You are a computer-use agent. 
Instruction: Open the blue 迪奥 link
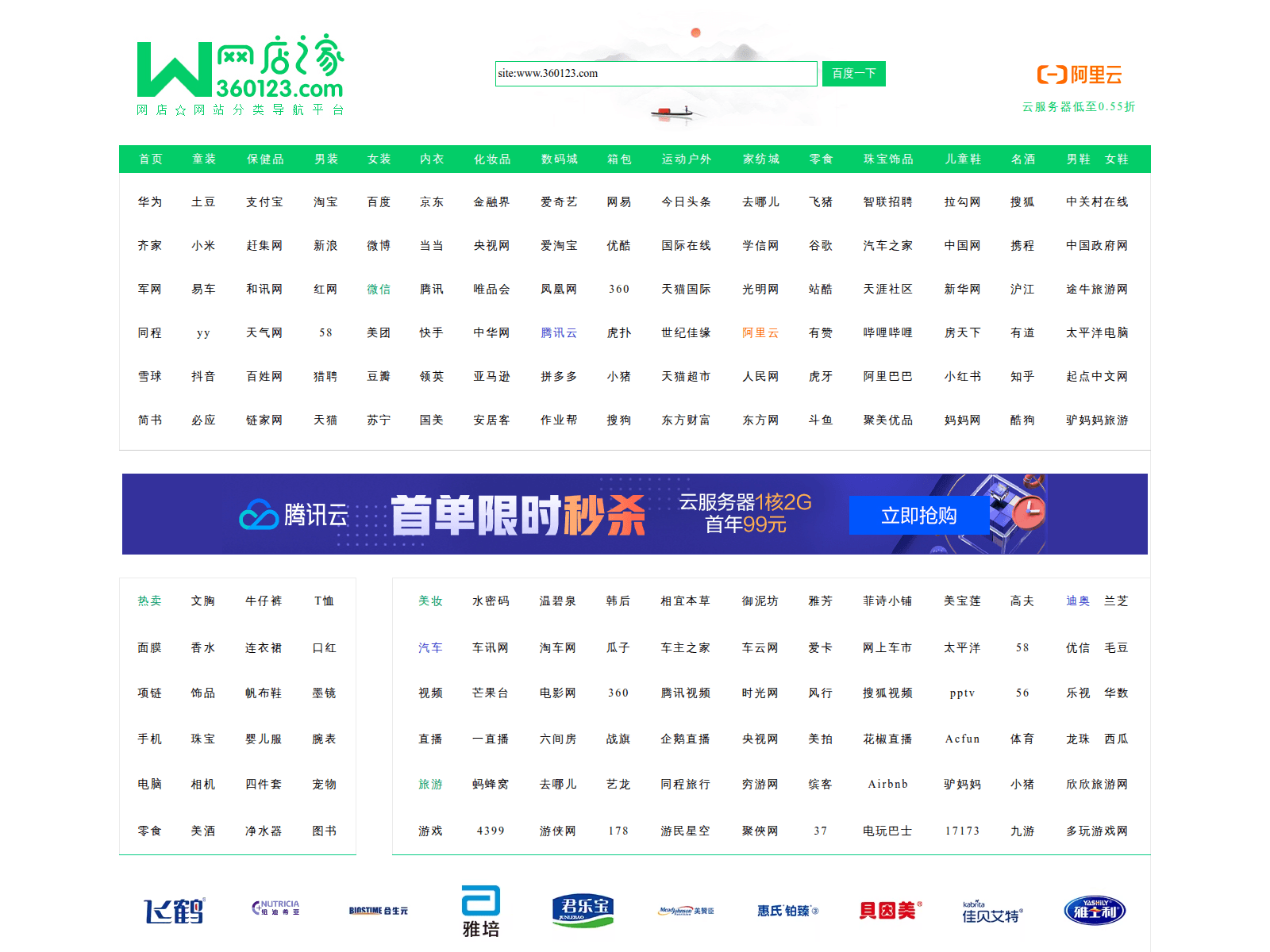(1078, 601)
